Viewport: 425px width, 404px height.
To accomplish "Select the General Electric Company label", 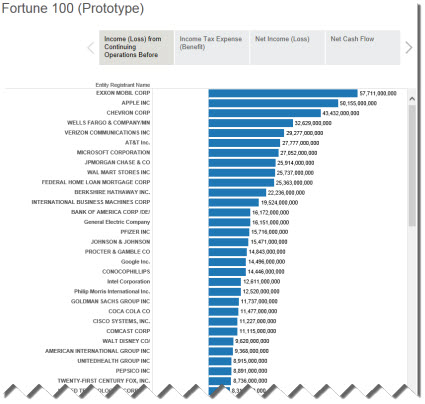I will (117, 222).
